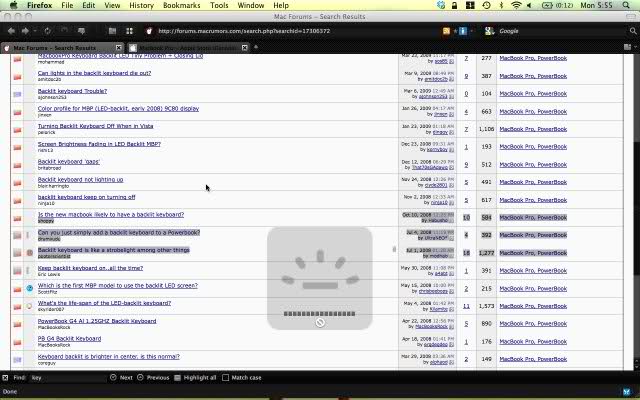Open the Wi-Fi menu bar icon
Screen dimensions: 640x400
pos(516,5)
